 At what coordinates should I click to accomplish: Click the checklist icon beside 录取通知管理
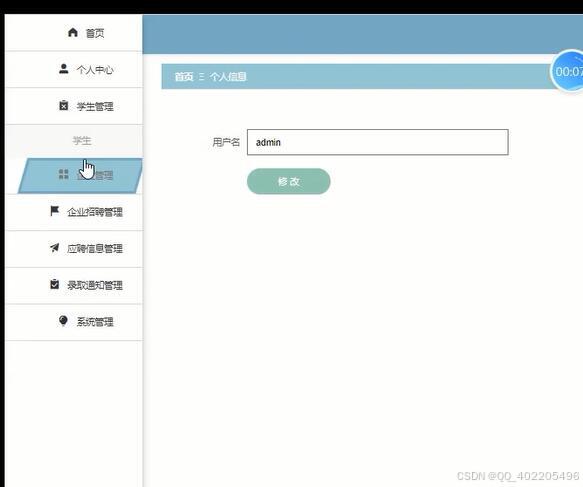pyautogui.click(x=55, y=284)
